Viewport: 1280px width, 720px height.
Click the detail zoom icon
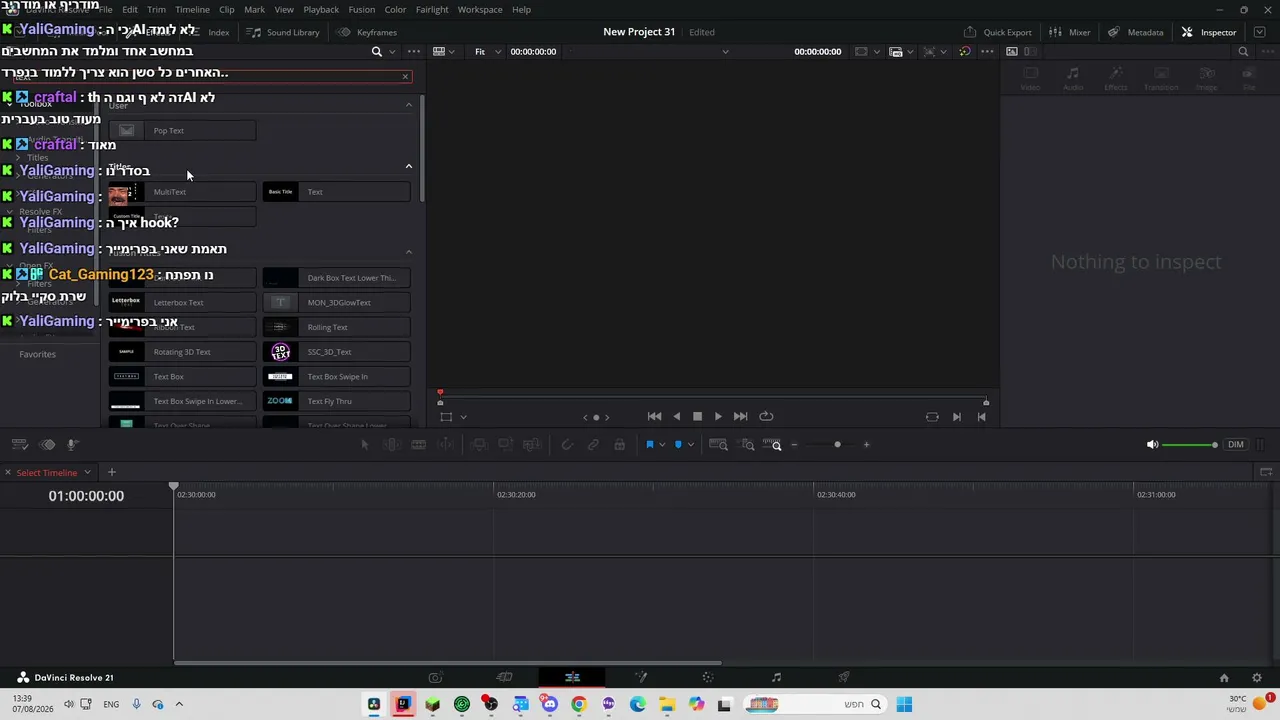[x=747, y=445]
